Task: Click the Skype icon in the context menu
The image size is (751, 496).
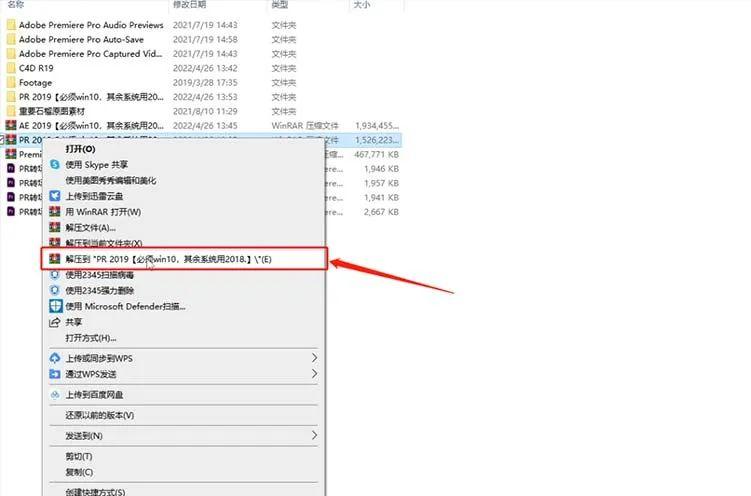Action: (x=55, y=165)
